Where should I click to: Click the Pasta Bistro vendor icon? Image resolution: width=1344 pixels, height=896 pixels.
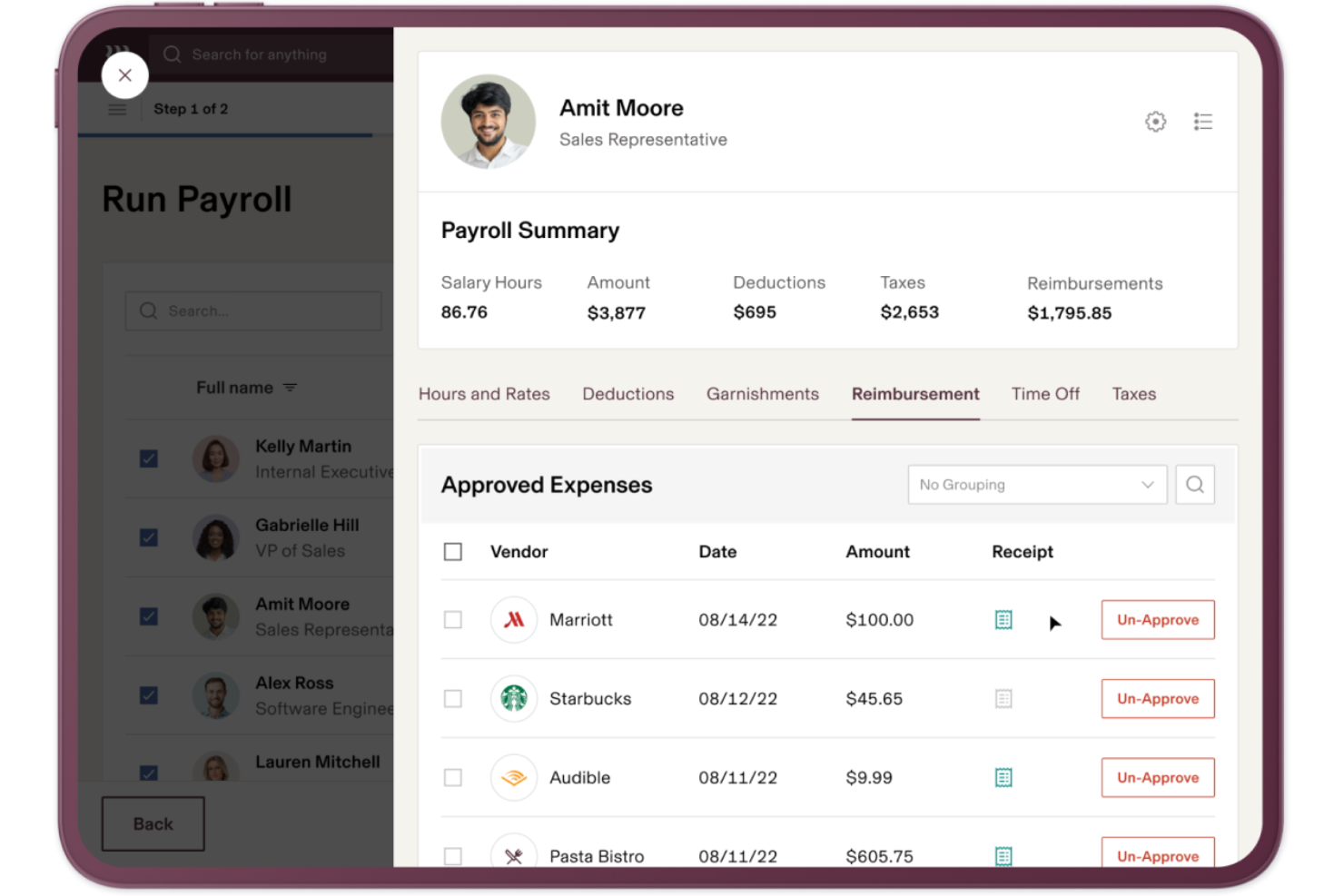[514, 854]
